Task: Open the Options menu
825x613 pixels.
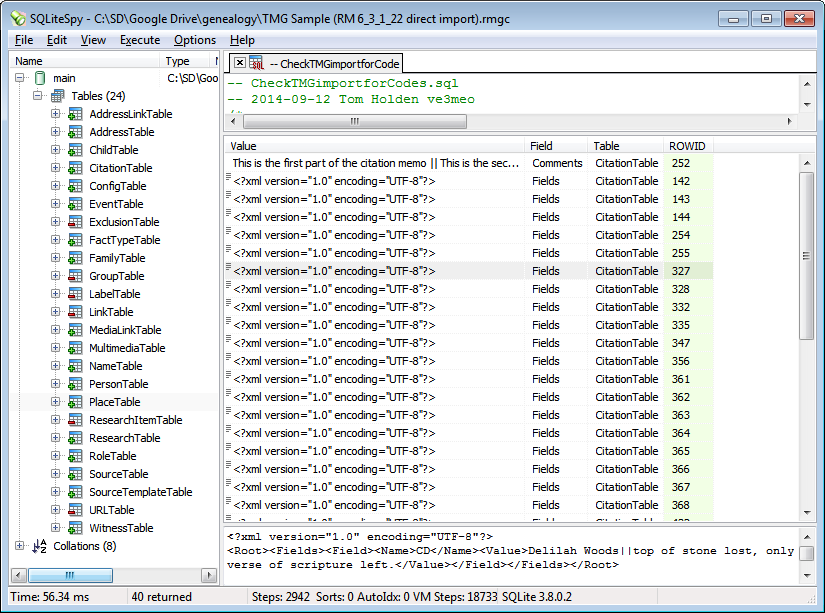Action: (x=195, y=40)
